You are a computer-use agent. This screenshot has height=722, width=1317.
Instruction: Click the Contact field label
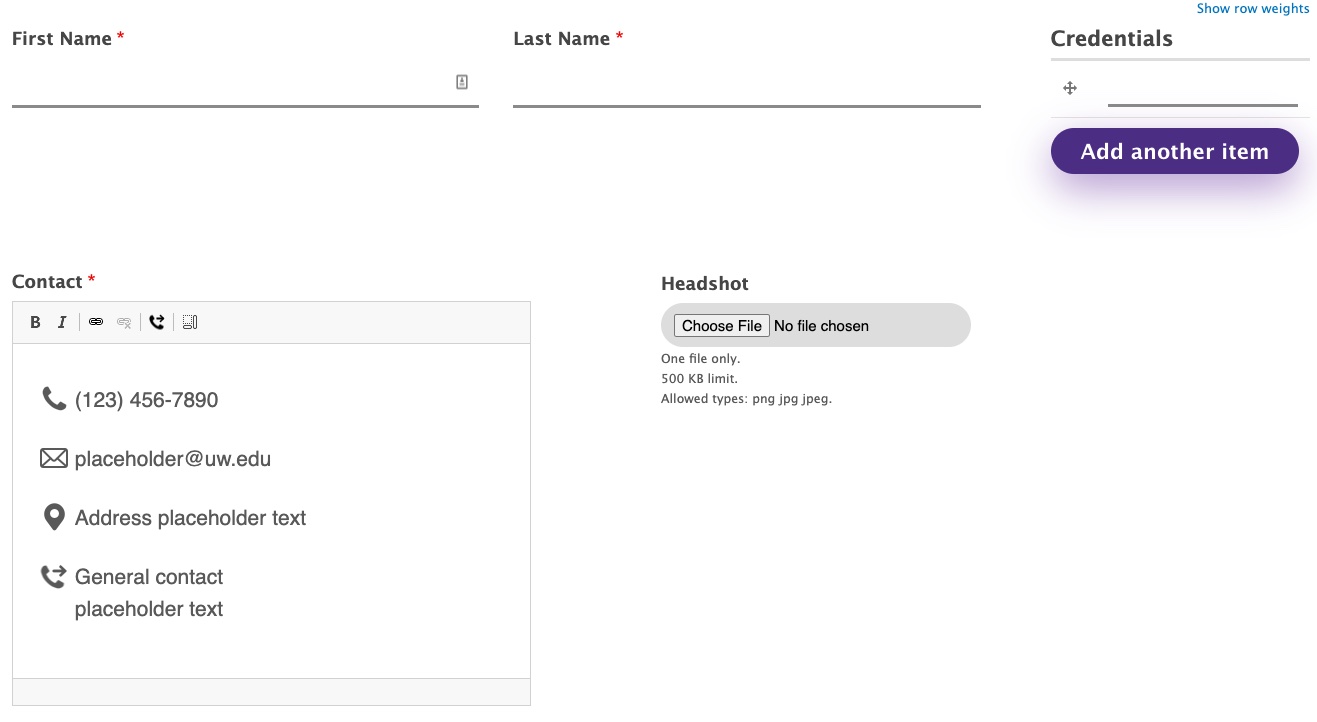[x=47, y=281]
